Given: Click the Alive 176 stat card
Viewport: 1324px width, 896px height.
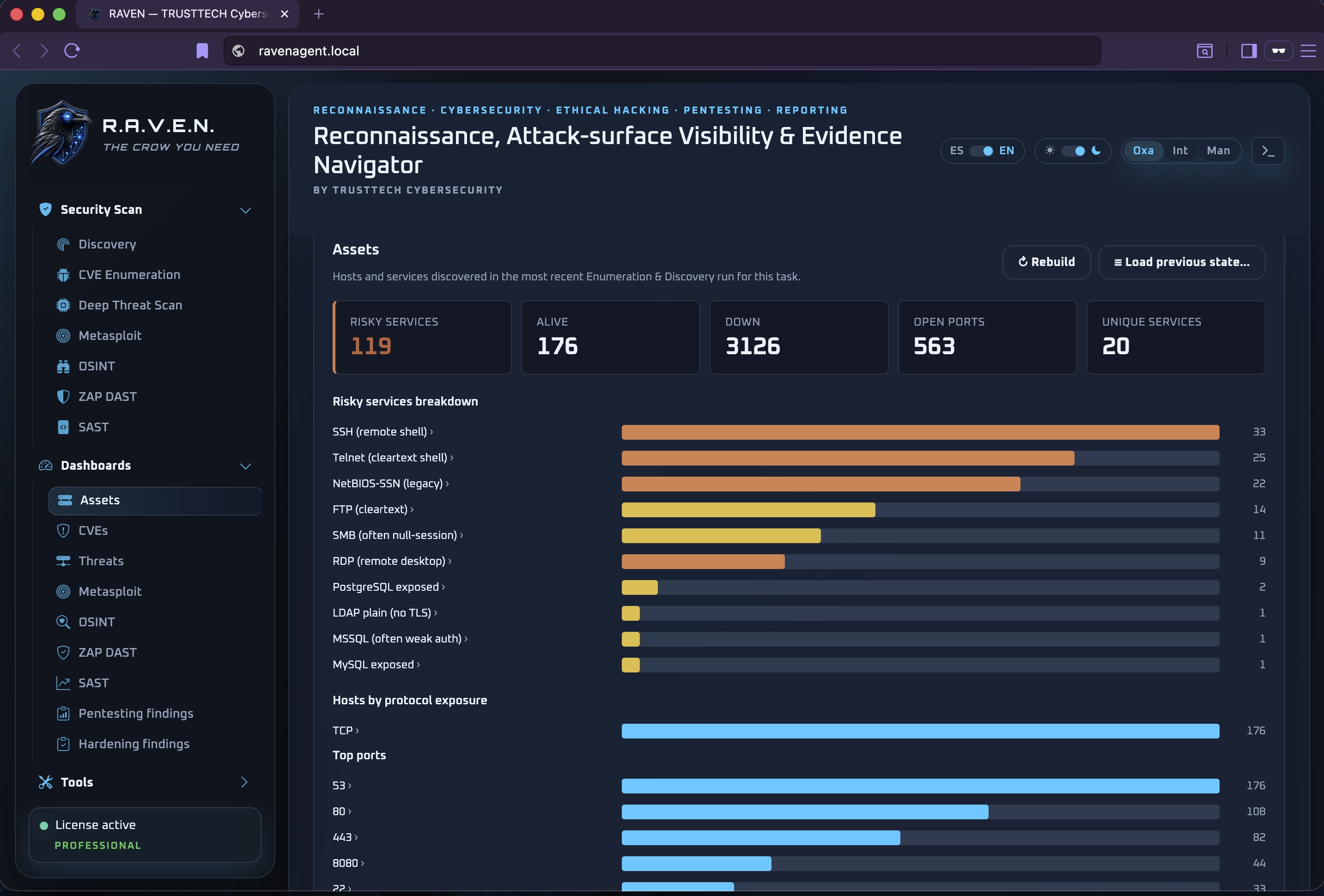Looking at the screenshot, I should click(610, 337).
